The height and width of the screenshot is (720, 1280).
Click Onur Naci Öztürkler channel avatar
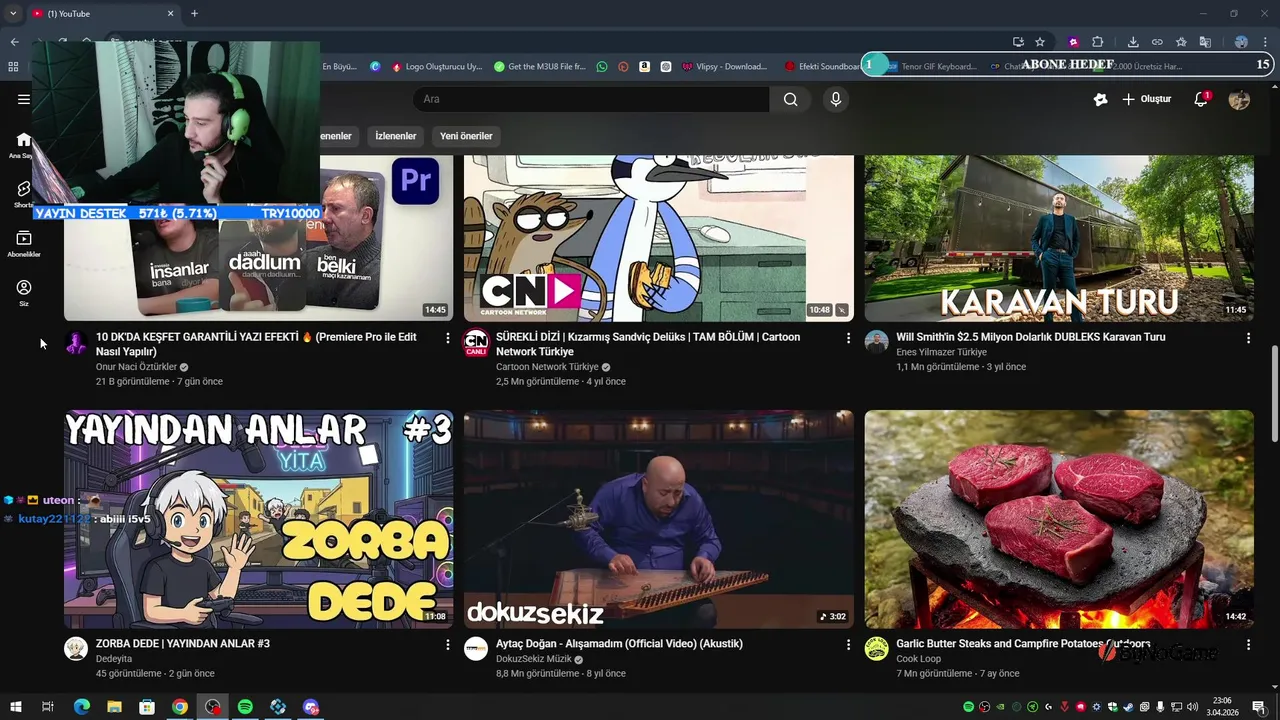pos(76,342)
